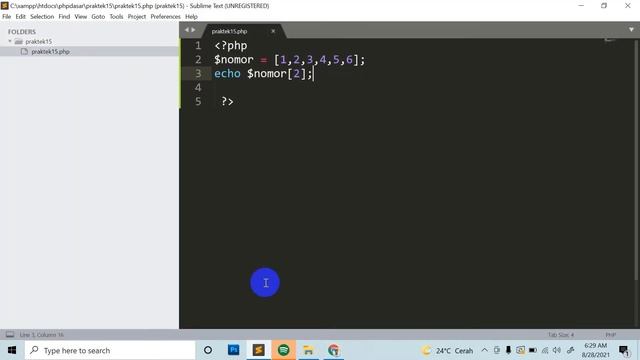Open the Goto menu

tap(98, 17)
